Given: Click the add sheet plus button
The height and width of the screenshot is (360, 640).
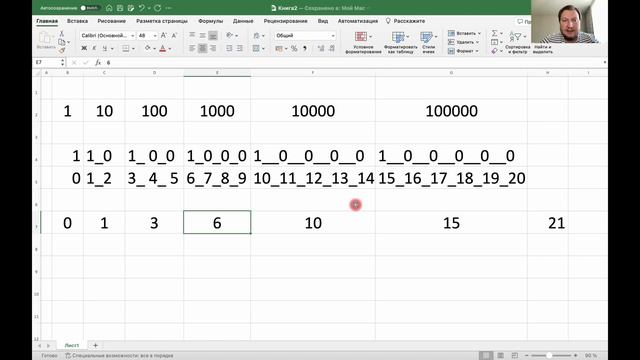Looking at the screenshot, I should coord(96,345).
